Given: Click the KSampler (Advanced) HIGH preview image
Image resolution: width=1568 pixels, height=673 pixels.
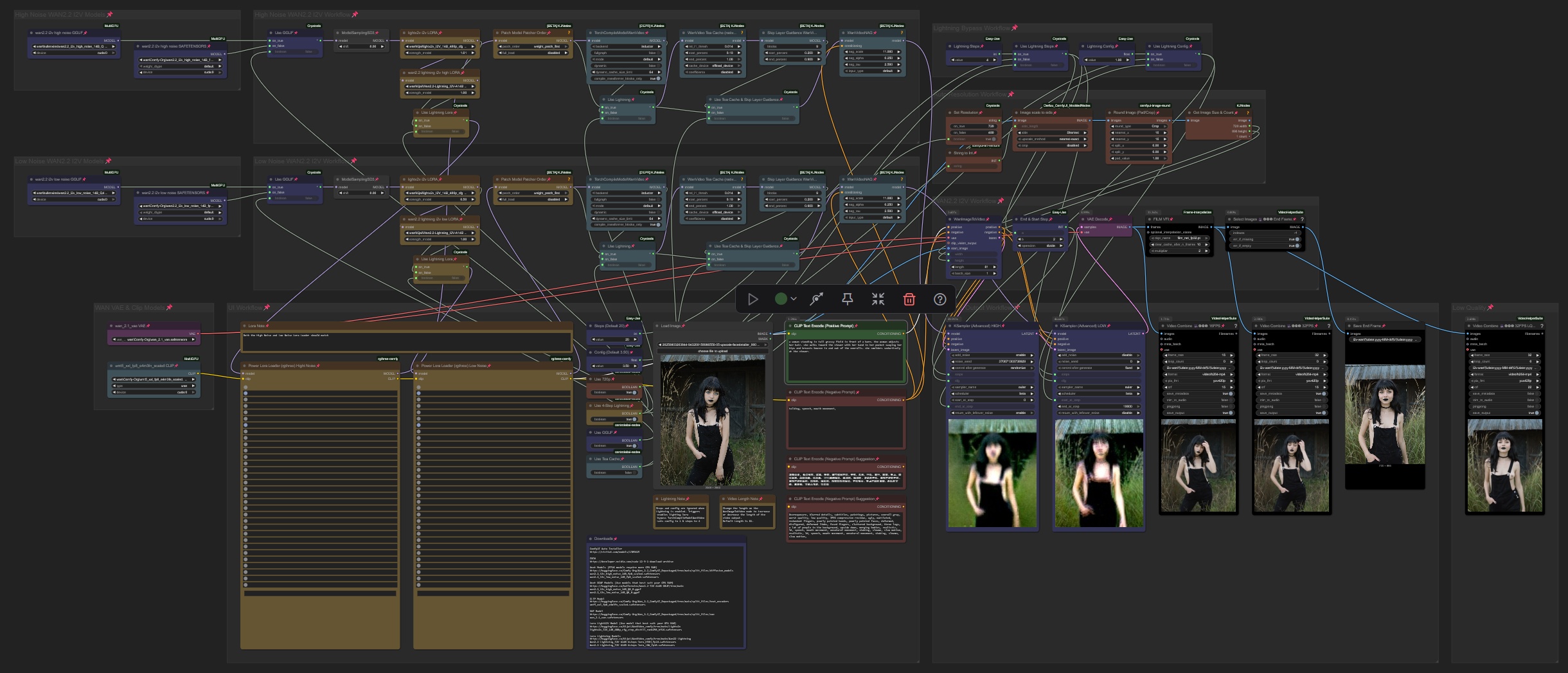Looking at the screenshot, I should 992,473.
